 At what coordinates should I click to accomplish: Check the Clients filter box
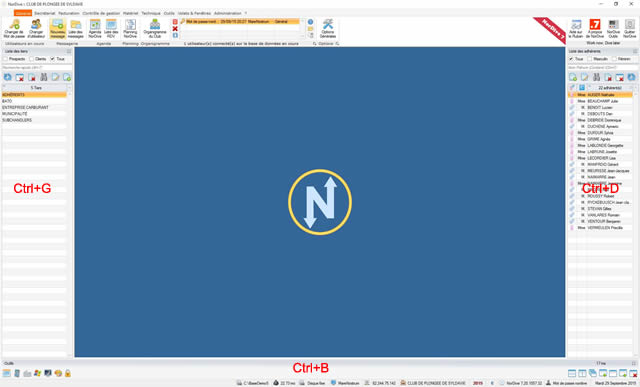point(31,59)
